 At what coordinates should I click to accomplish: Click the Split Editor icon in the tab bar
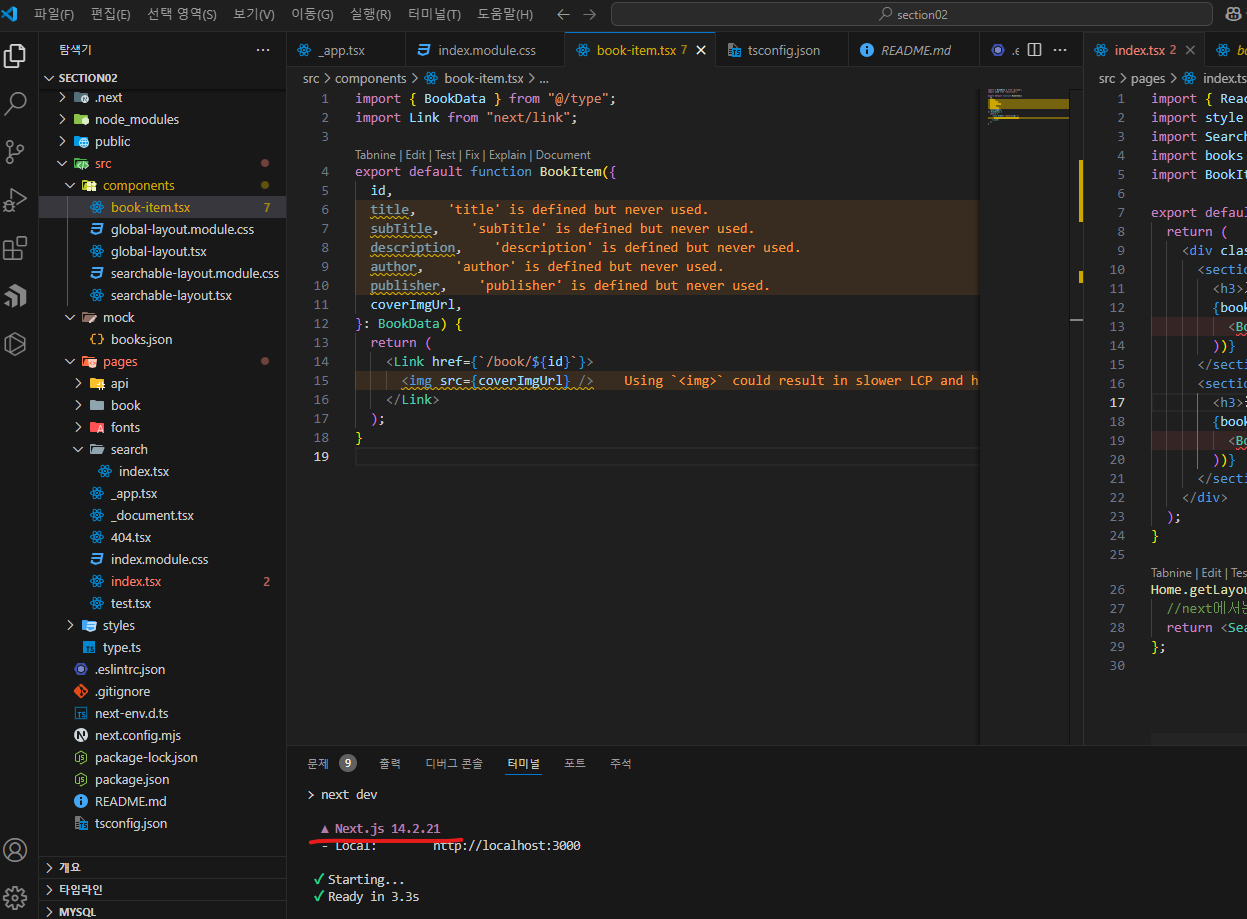[1035, 50]
